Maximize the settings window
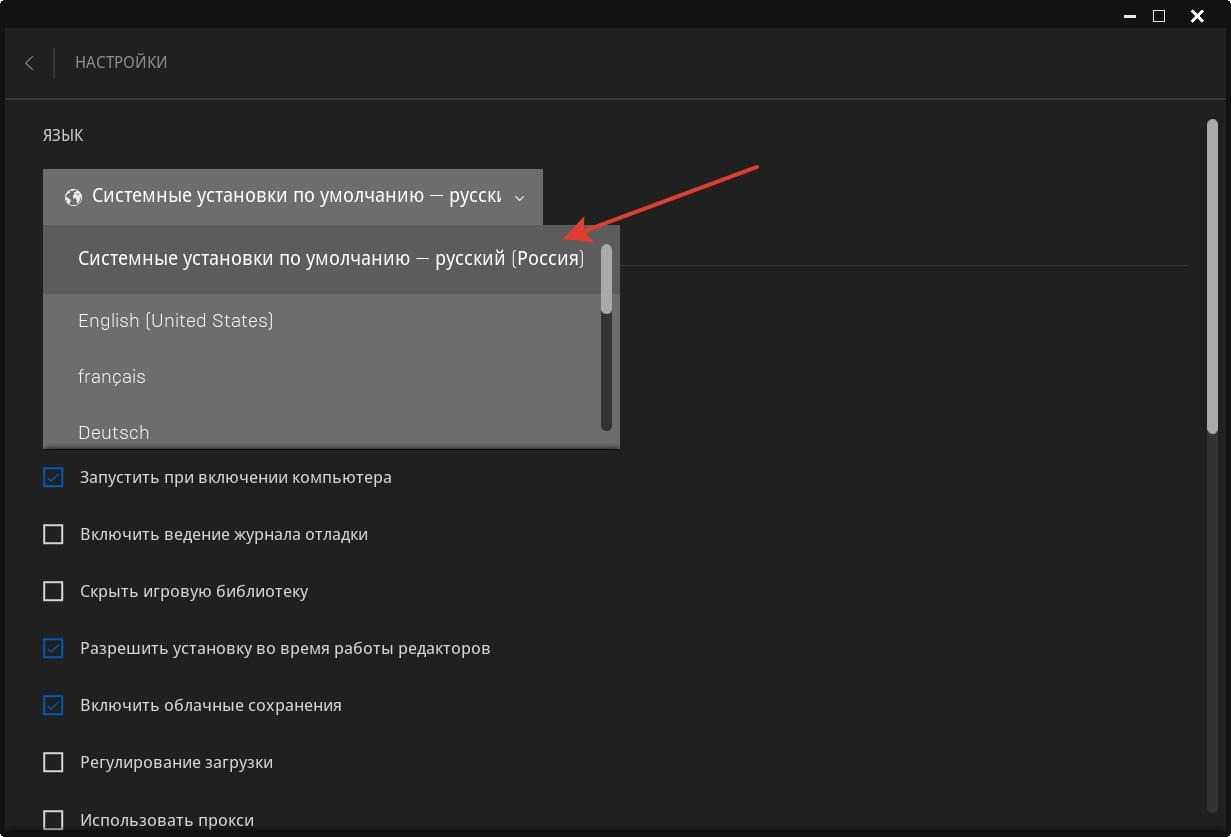The height and width of the screenshot is (837, 1231). click(x=1159, y=16)
